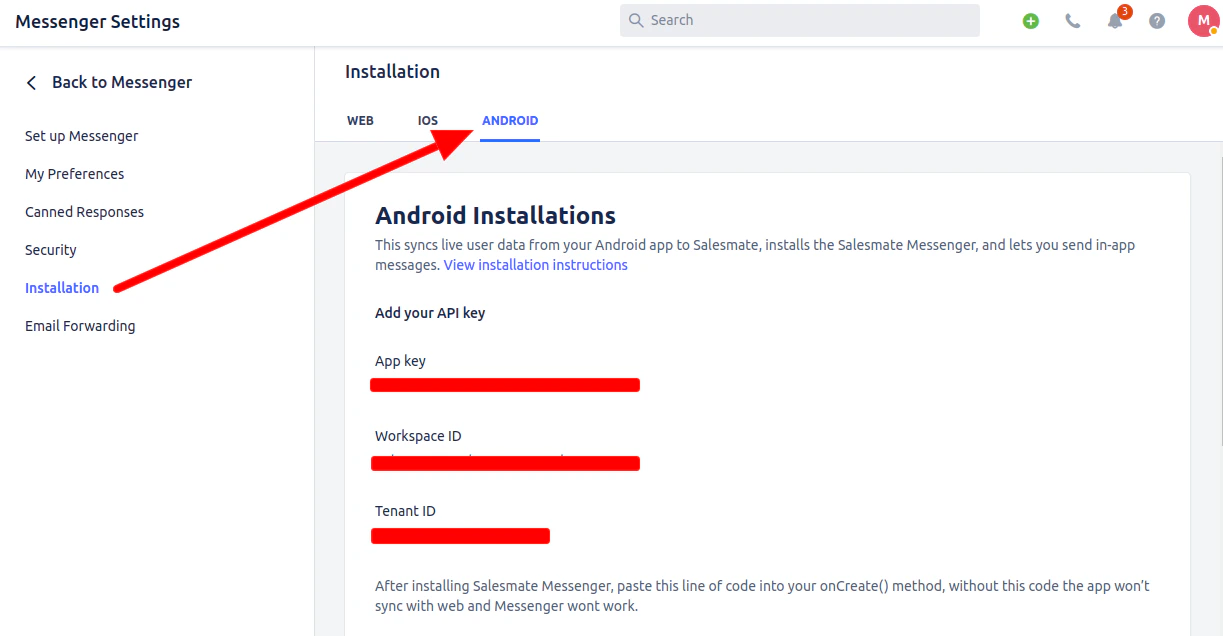
Task: Open Set up Messenger settings
Action: coord(82,136)
